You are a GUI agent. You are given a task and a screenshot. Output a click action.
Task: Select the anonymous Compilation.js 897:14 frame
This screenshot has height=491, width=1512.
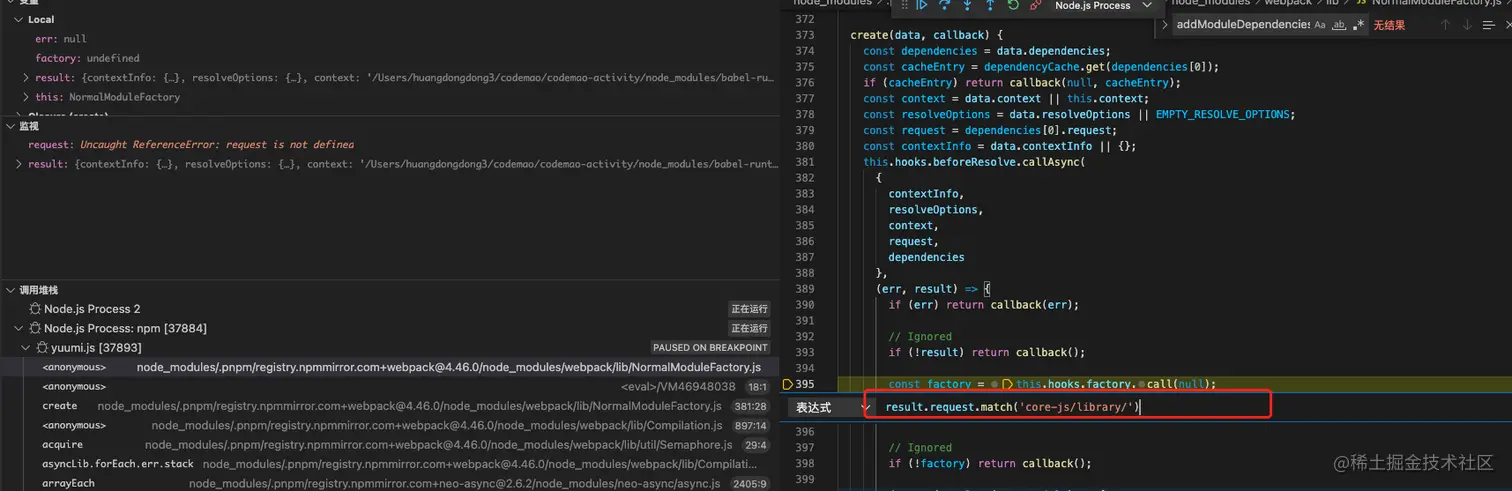point(390,425)
